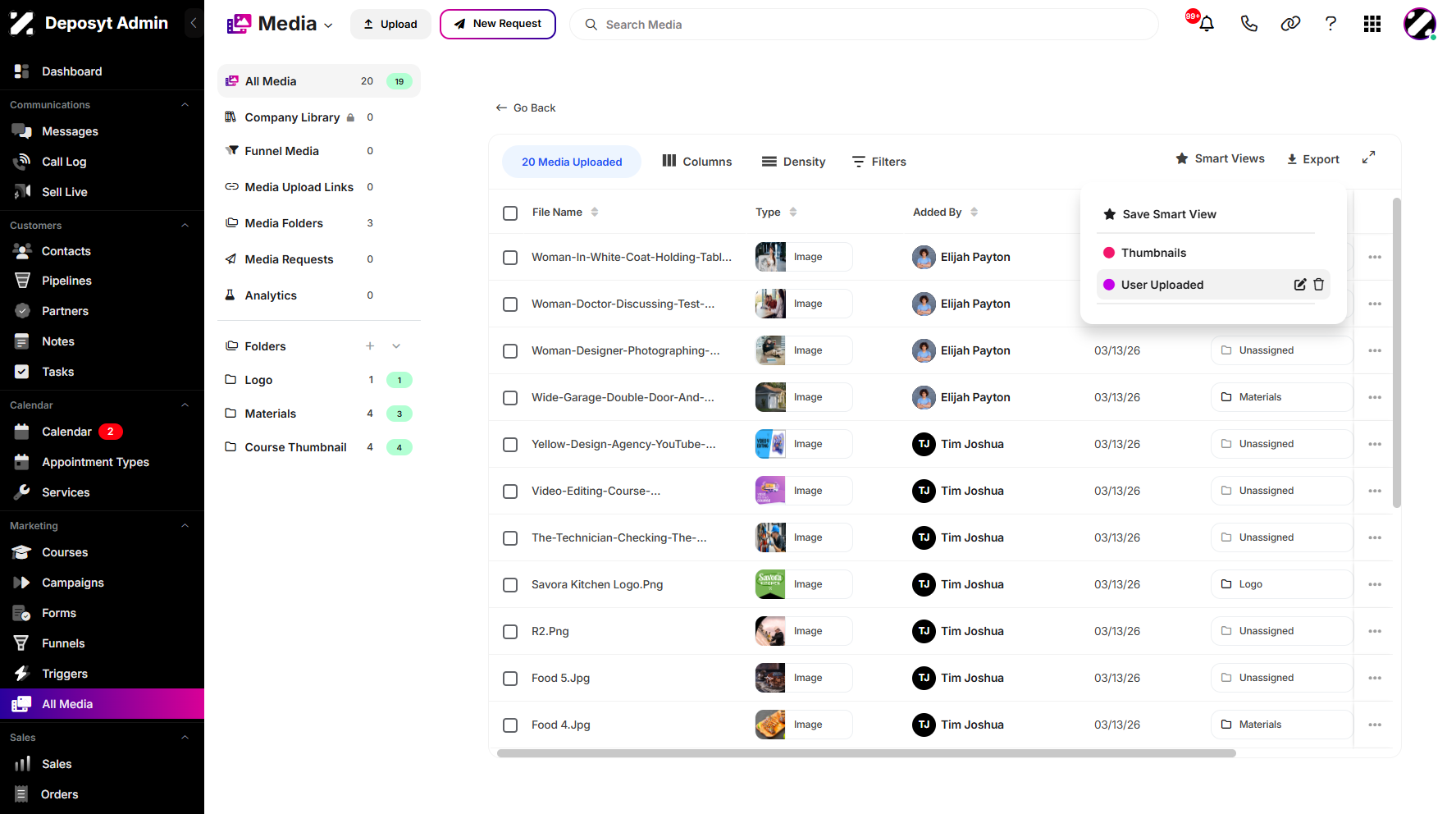Screen dimensions: 1456x814
Task: Collapse the Marketing section
Action: [185, 526]
